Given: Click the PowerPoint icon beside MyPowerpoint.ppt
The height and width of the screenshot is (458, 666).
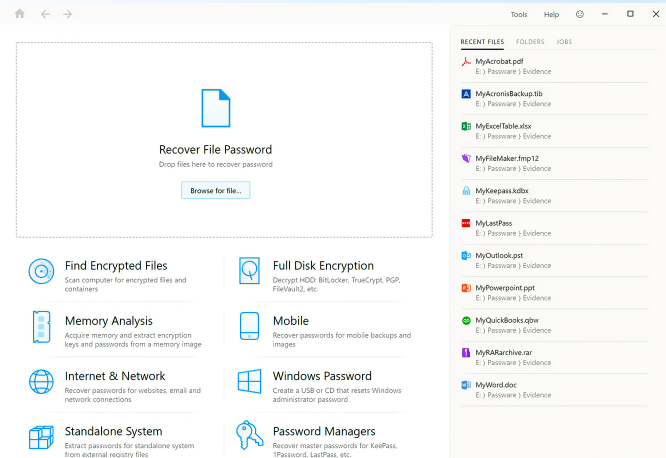Looking at the screenshot, I should coord(466,288).
